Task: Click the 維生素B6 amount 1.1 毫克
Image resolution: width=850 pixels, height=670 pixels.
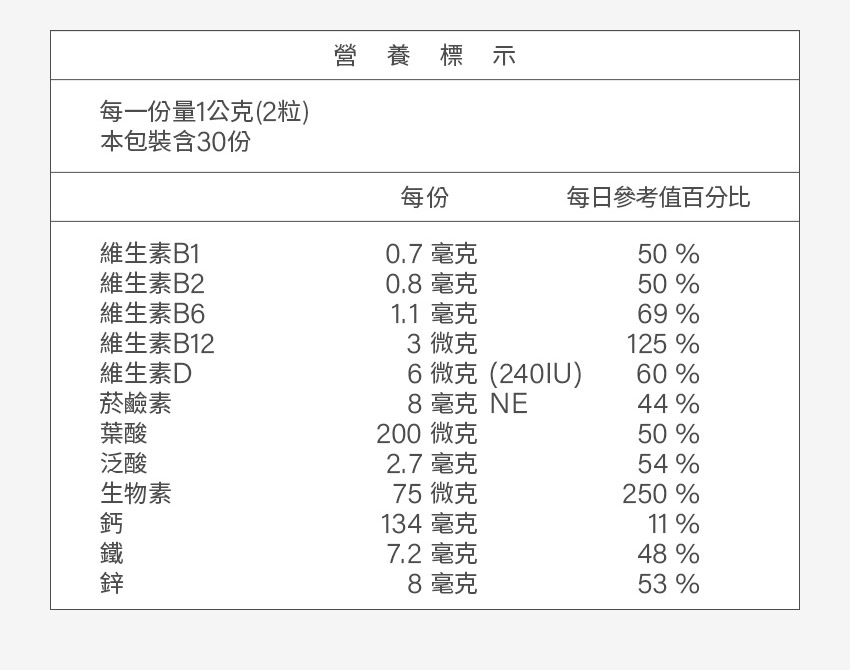Action: click(x=433, y=314)
